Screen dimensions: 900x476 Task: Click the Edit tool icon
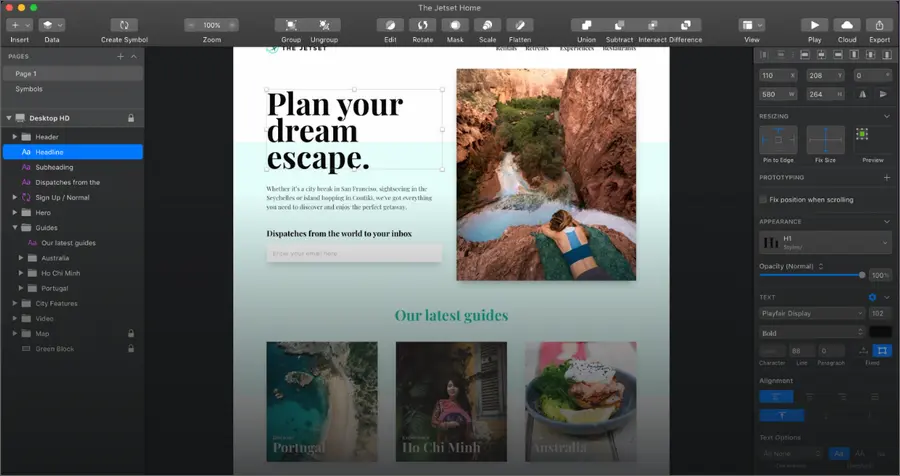point(390,25)
